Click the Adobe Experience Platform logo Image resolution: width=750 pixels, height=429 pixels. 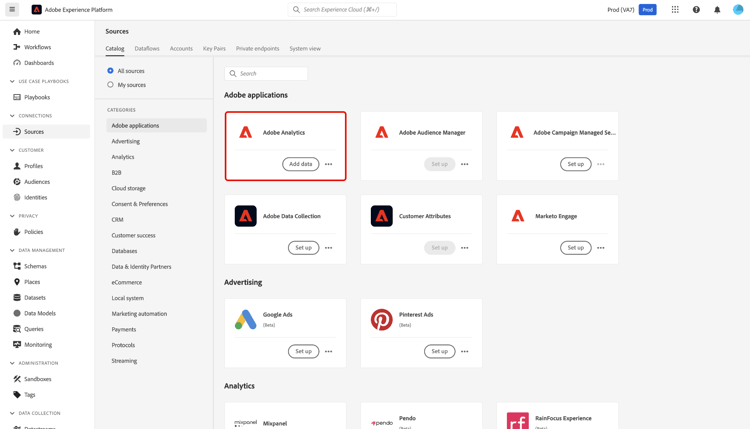pyautogui.click(x=36, y=10)
